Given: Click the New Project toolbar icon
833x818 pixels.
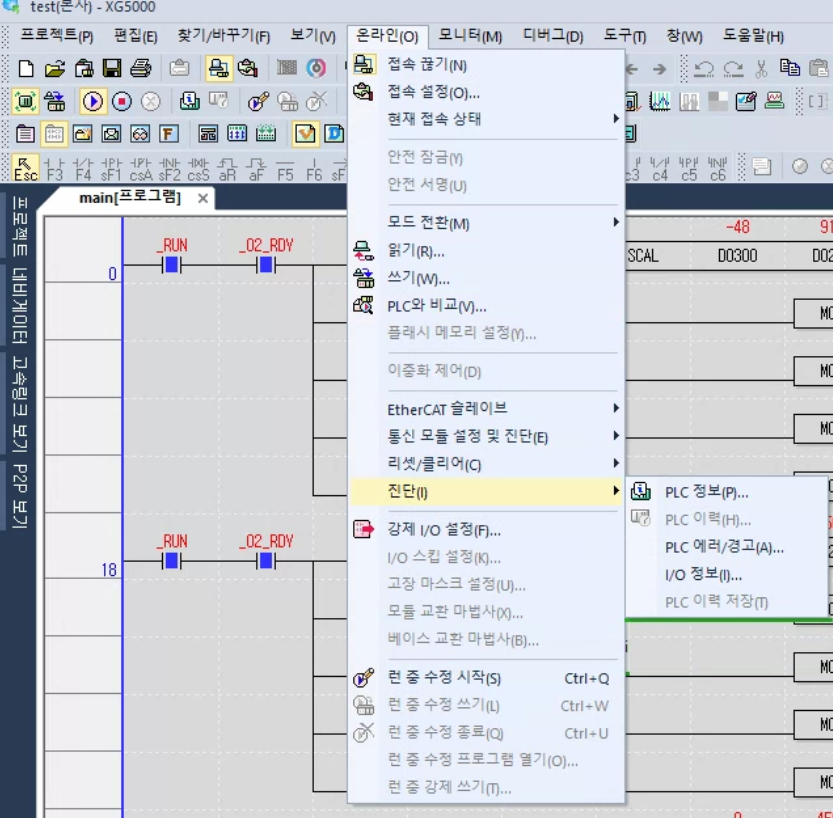Looking at the screenshot, I should pyautogui.click(x=26, y=68).
